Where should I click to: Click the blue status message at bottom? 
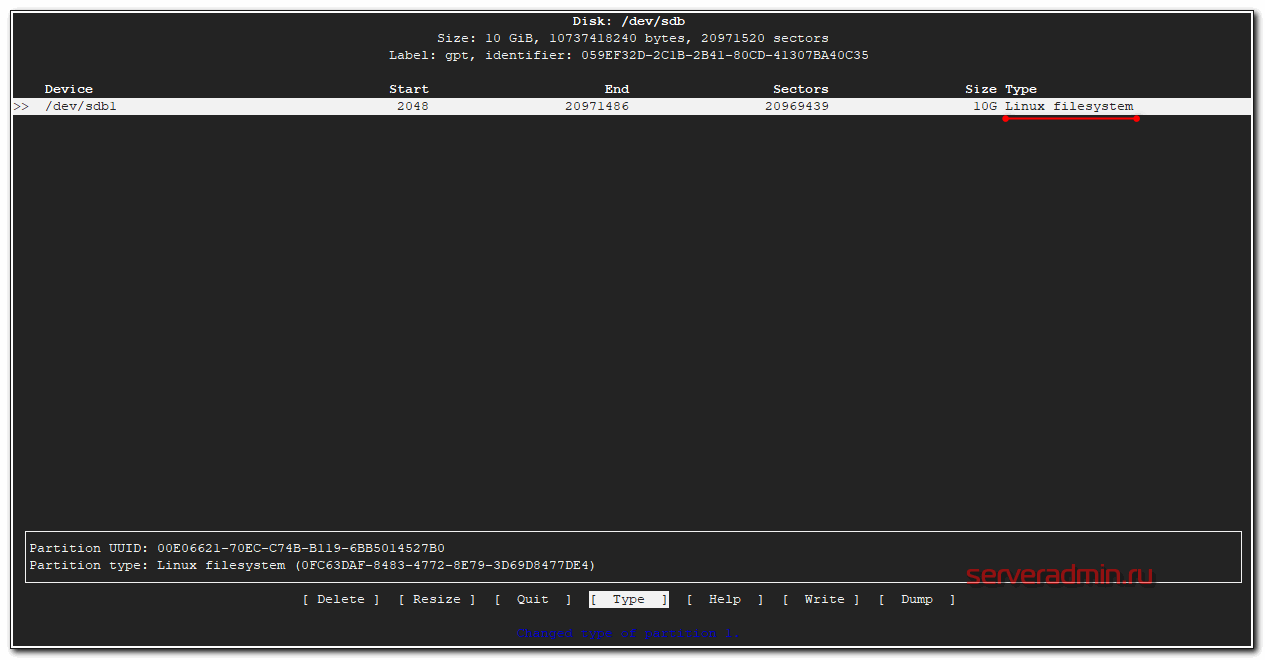click(629, 633)
